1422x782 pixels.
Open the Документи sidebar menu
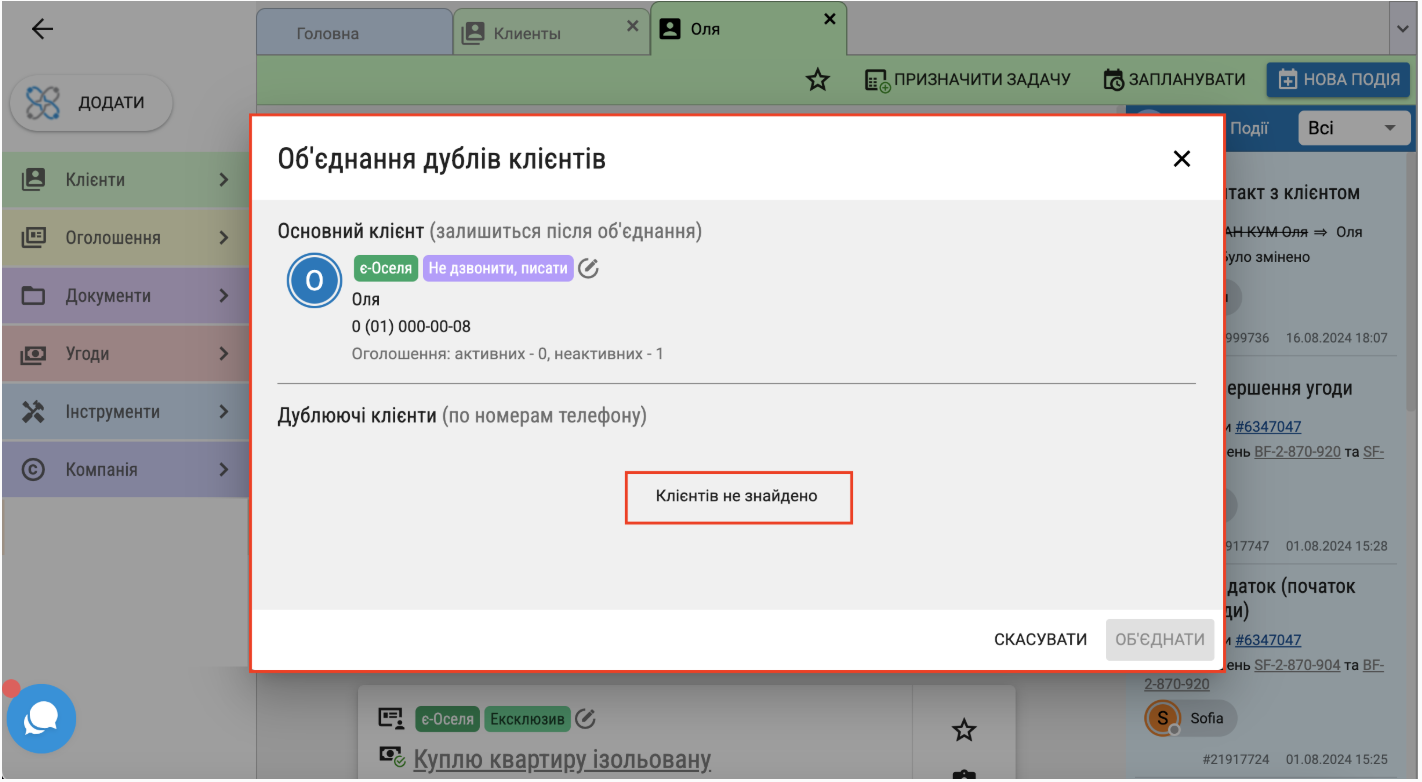pyautogui.click(x=125, y=296)
